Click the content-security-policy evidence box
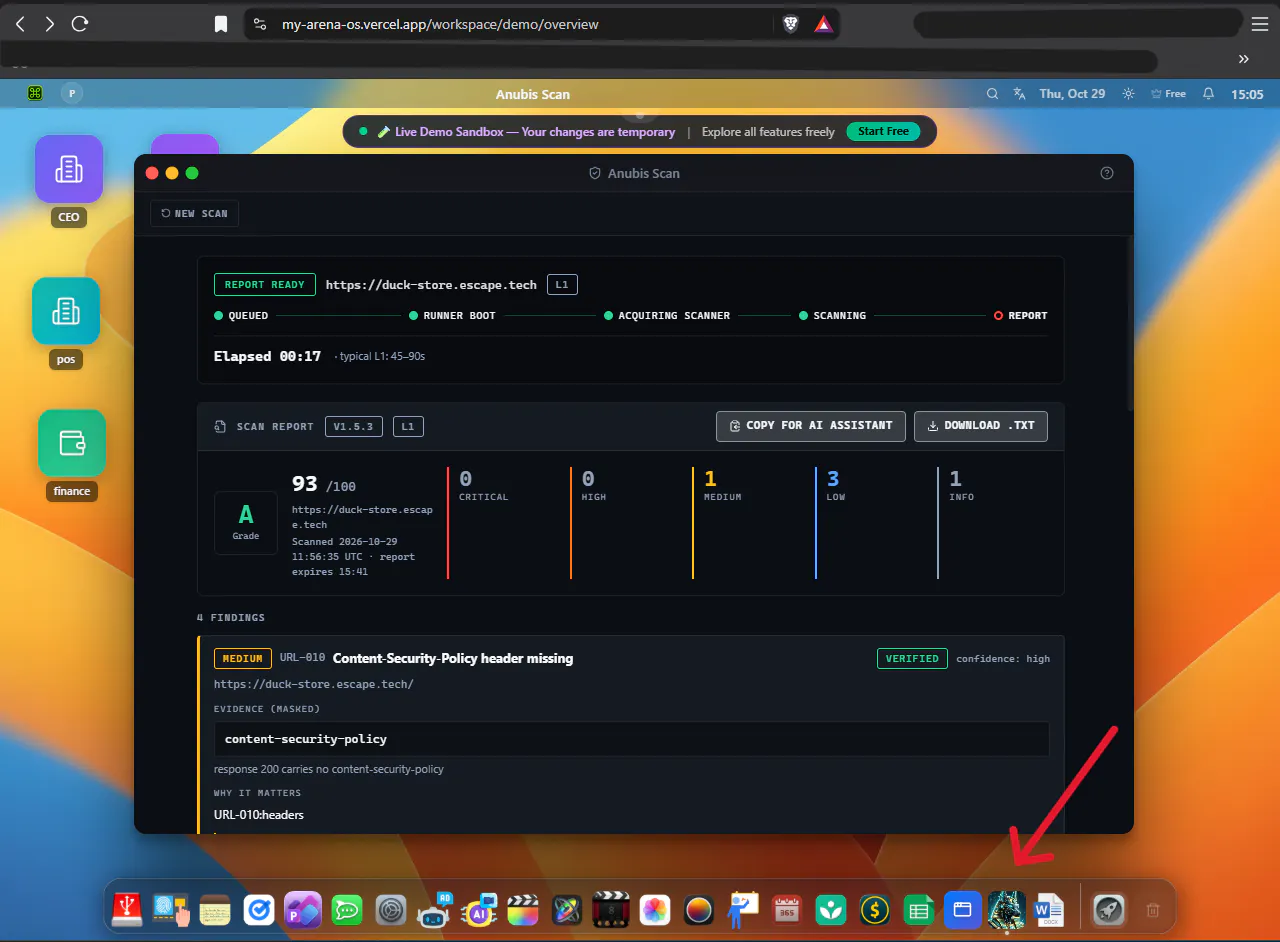The image size is (1280, 942). pyautogui.click(x=631, y=739)
